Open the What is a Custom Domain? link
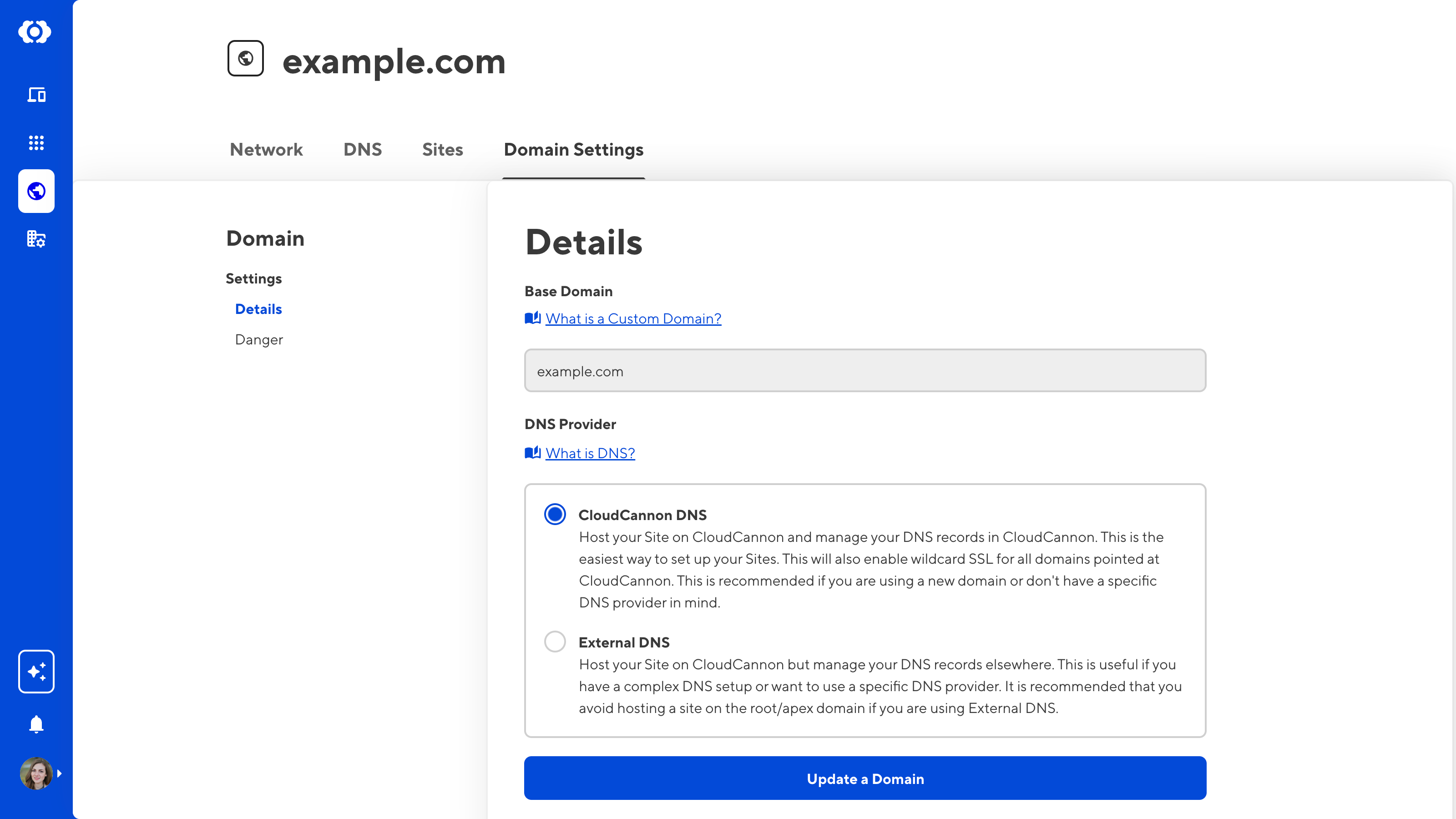1456x819 pixels. [x=633, y=319]
